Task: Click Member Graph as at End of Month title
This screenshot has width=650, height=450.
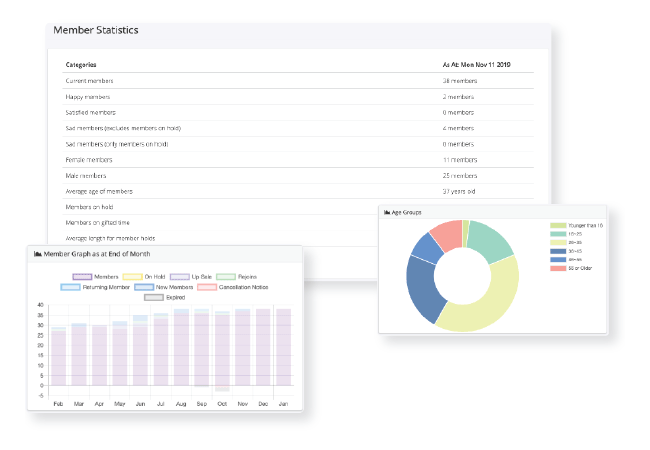Action: click(97, 254)
